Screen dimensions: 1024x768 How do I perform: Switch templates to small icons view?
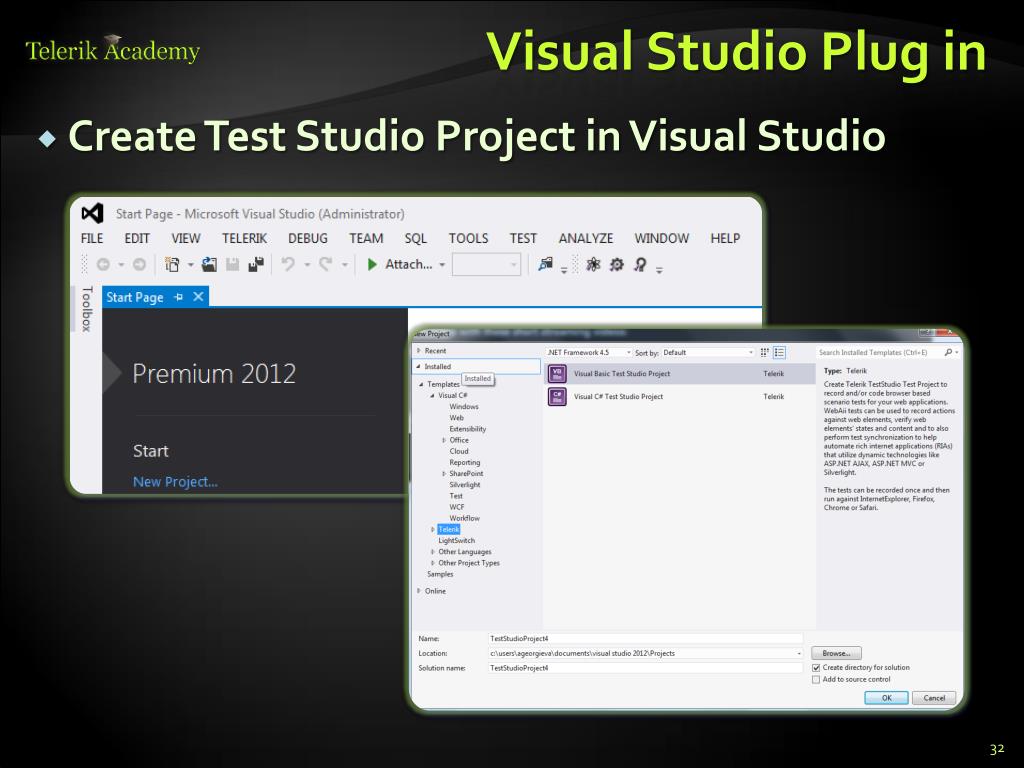point(765,353)
